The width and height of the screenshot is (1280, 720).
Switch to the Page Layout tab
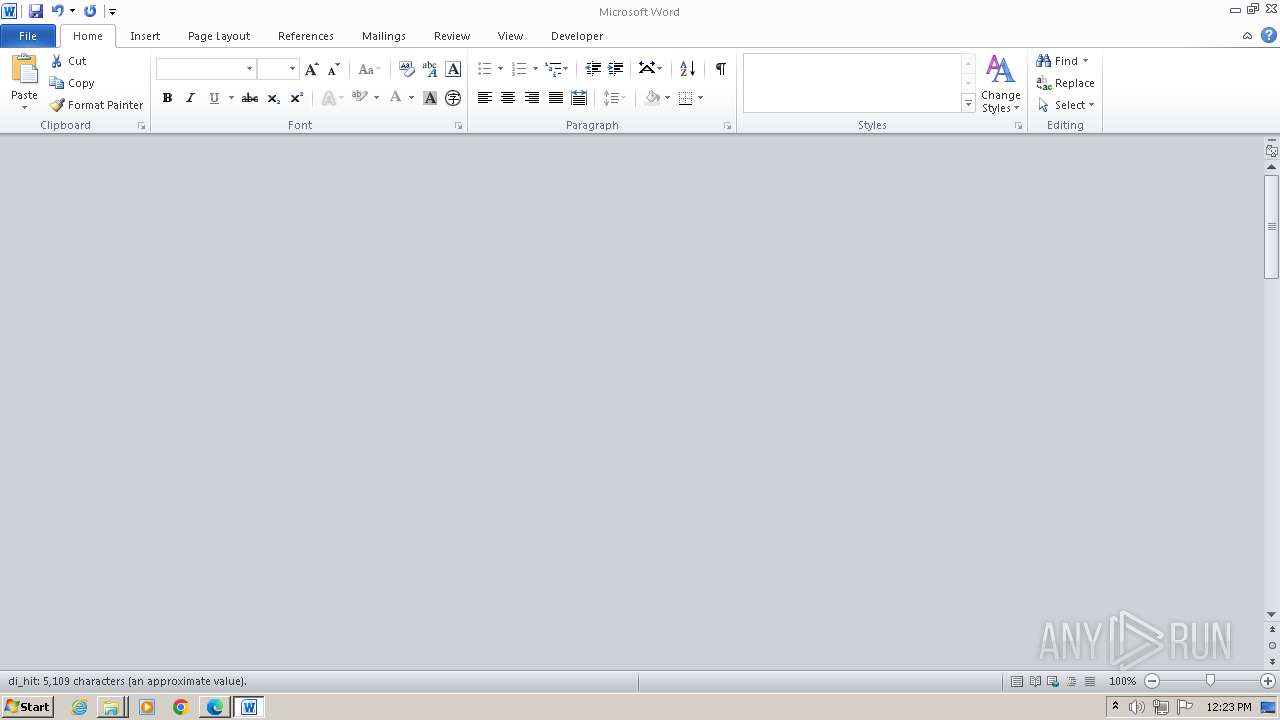219,36
